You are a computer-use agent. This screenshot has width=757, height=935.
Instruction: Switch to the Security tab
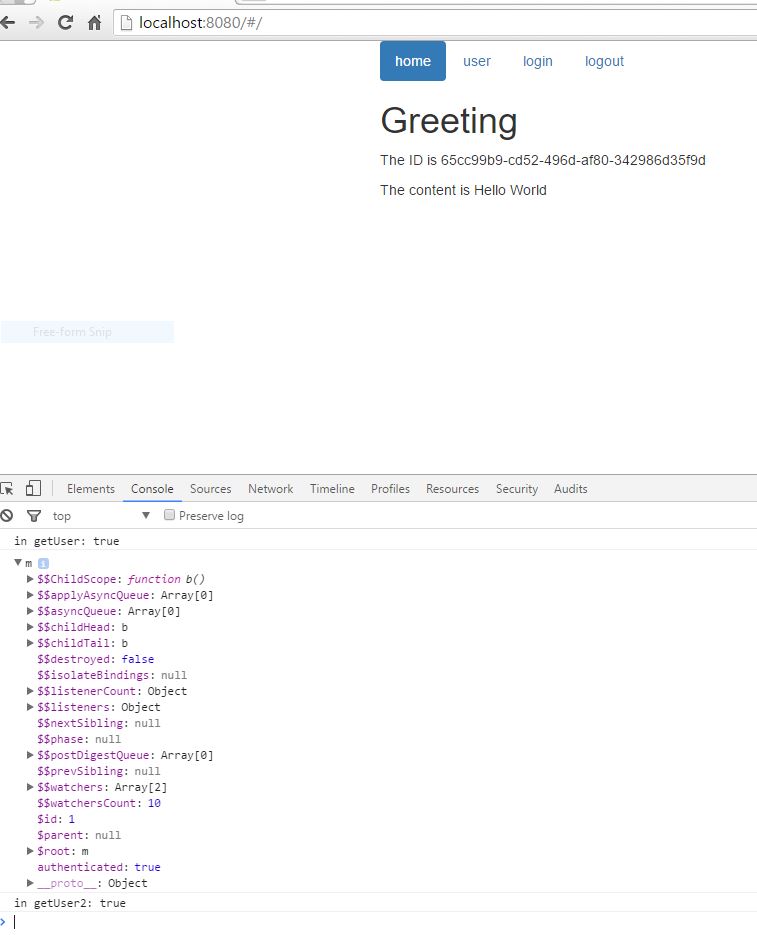pos(517,488)
